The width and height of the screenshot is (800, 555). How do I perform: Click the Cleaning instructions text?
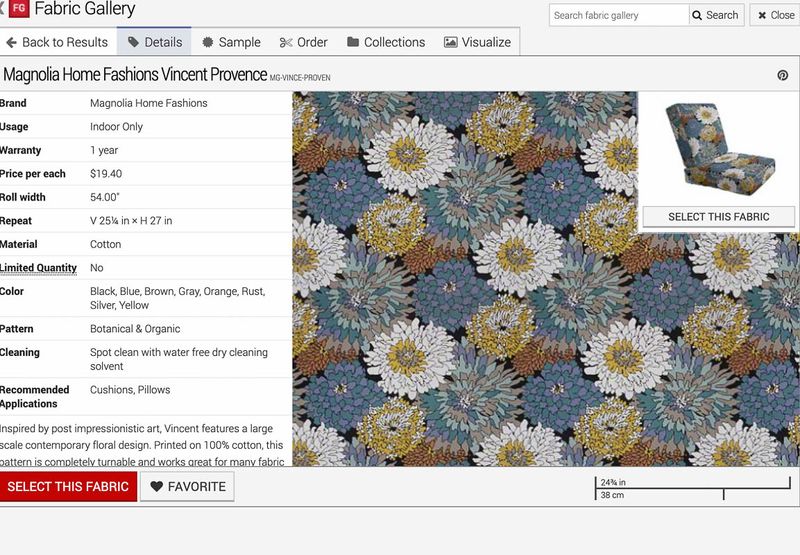[179, 359]
